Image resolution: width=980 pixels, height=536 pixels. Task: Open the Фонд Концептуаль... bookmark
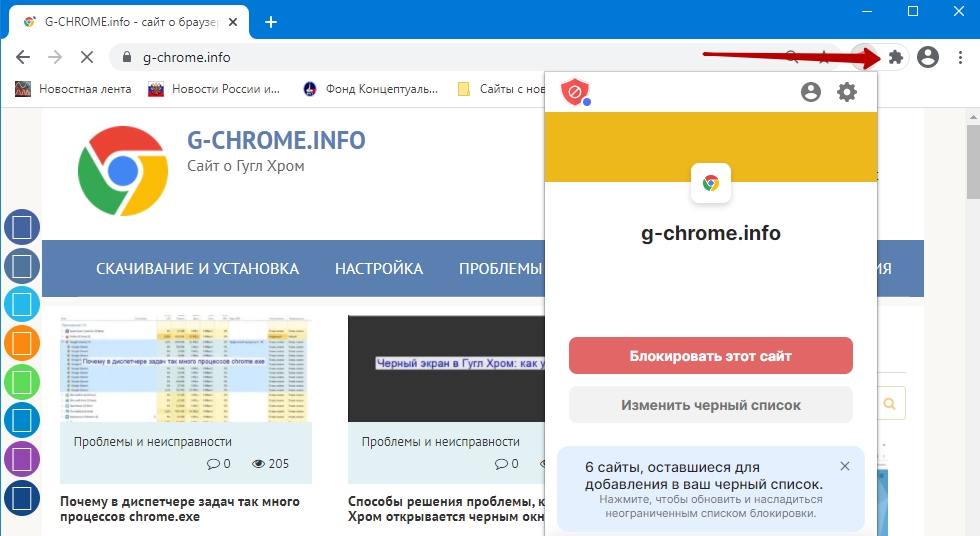372,89
